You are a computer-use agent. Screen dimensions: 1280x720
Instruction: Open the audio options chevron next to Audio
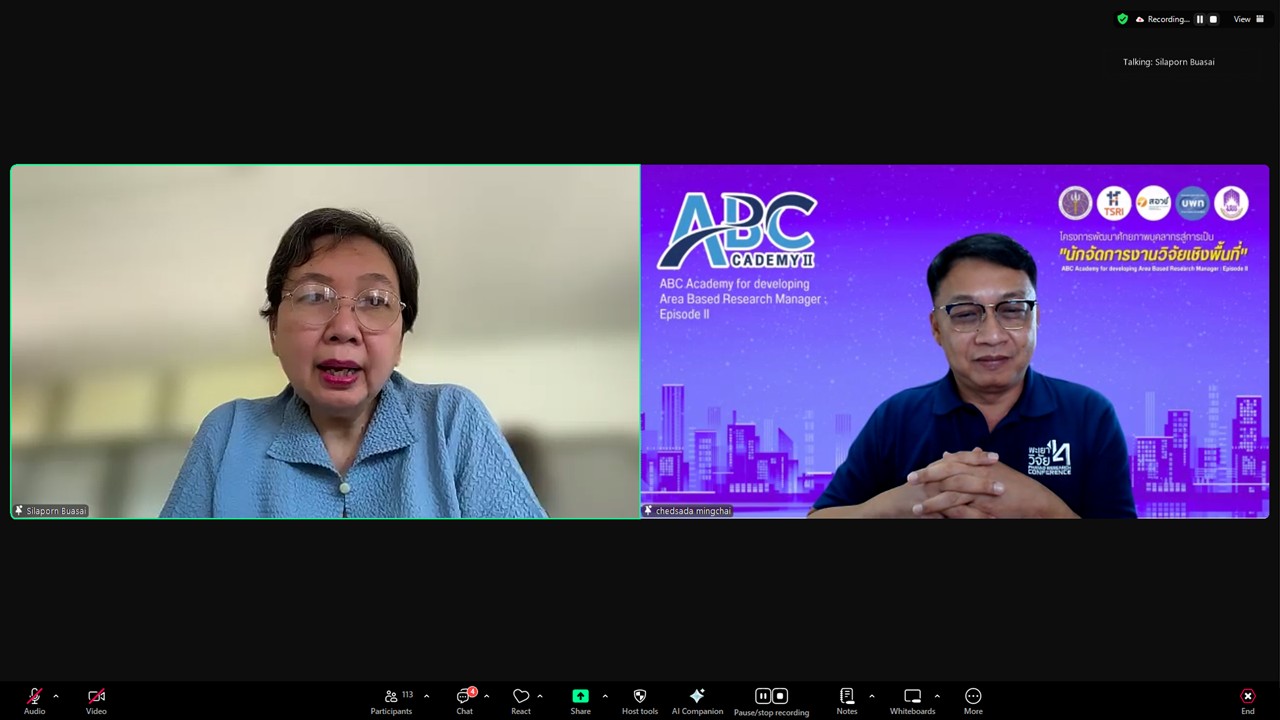pyautogui.click(x=56, y=696)
